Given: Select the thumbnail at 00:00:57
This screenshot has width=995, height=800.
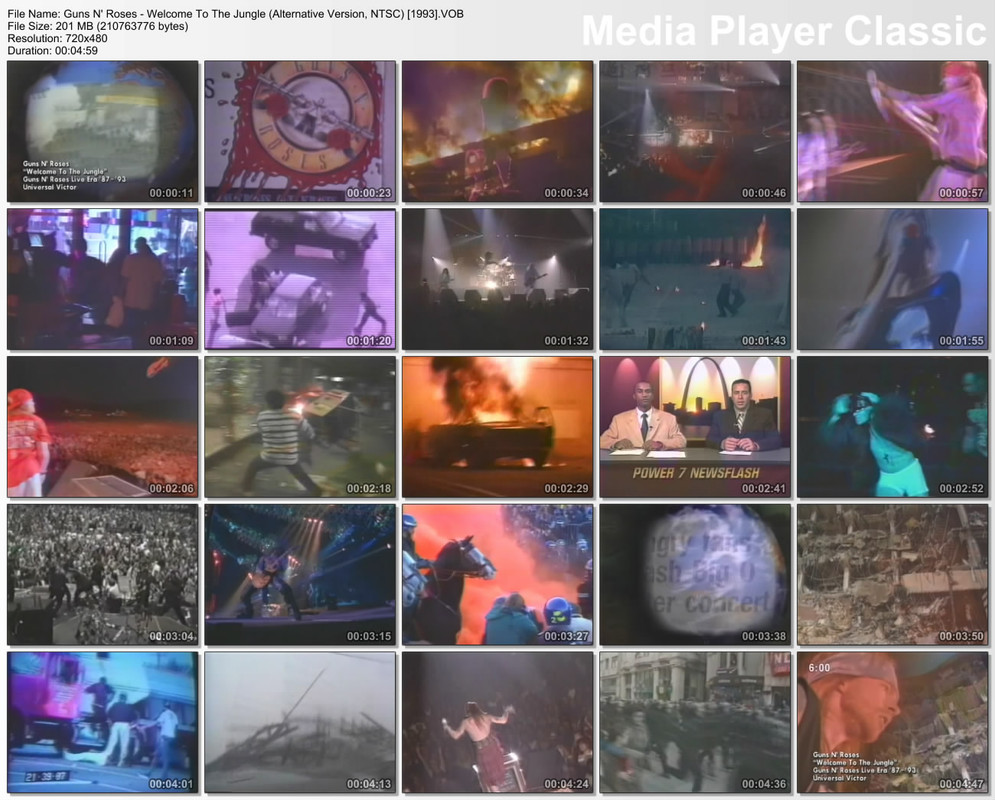Looking at the screenshot, I should pyautogui.click(x=893, y=131).
